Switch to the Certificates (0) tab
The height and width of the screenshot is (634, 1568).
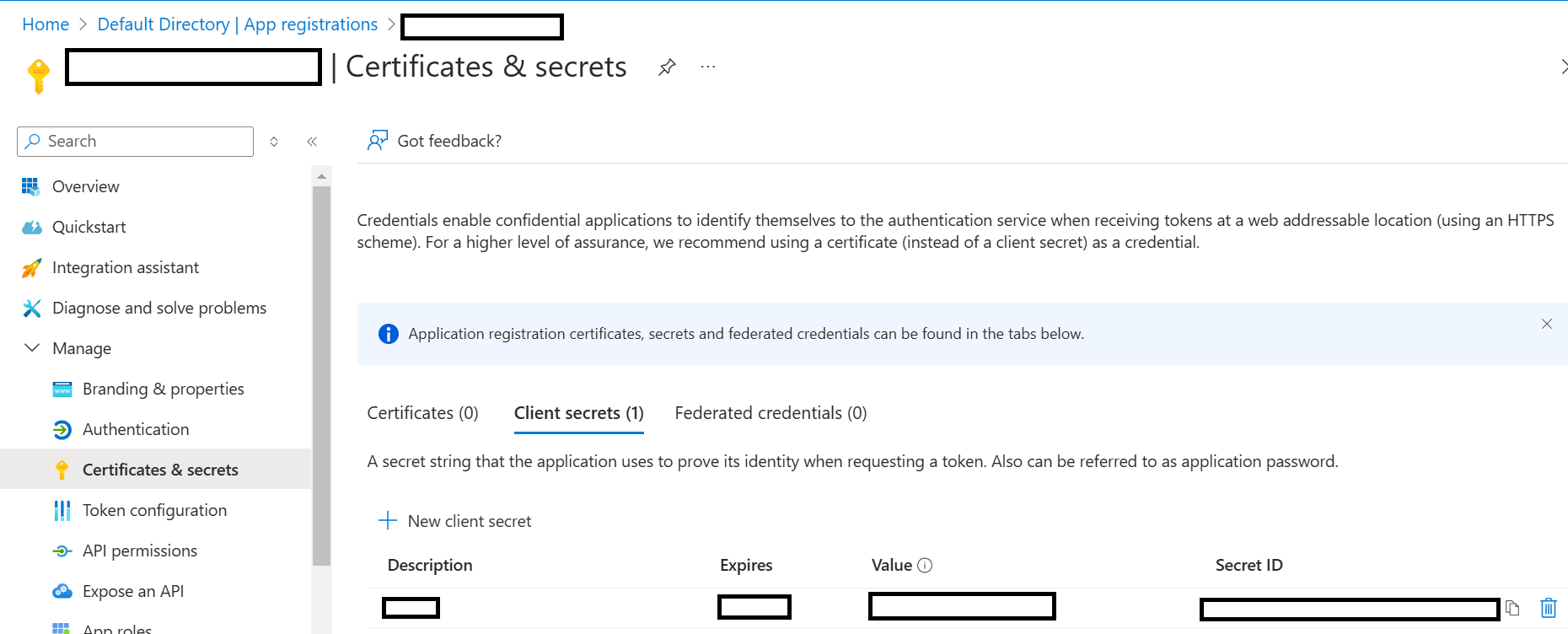[x=422, y=413]
